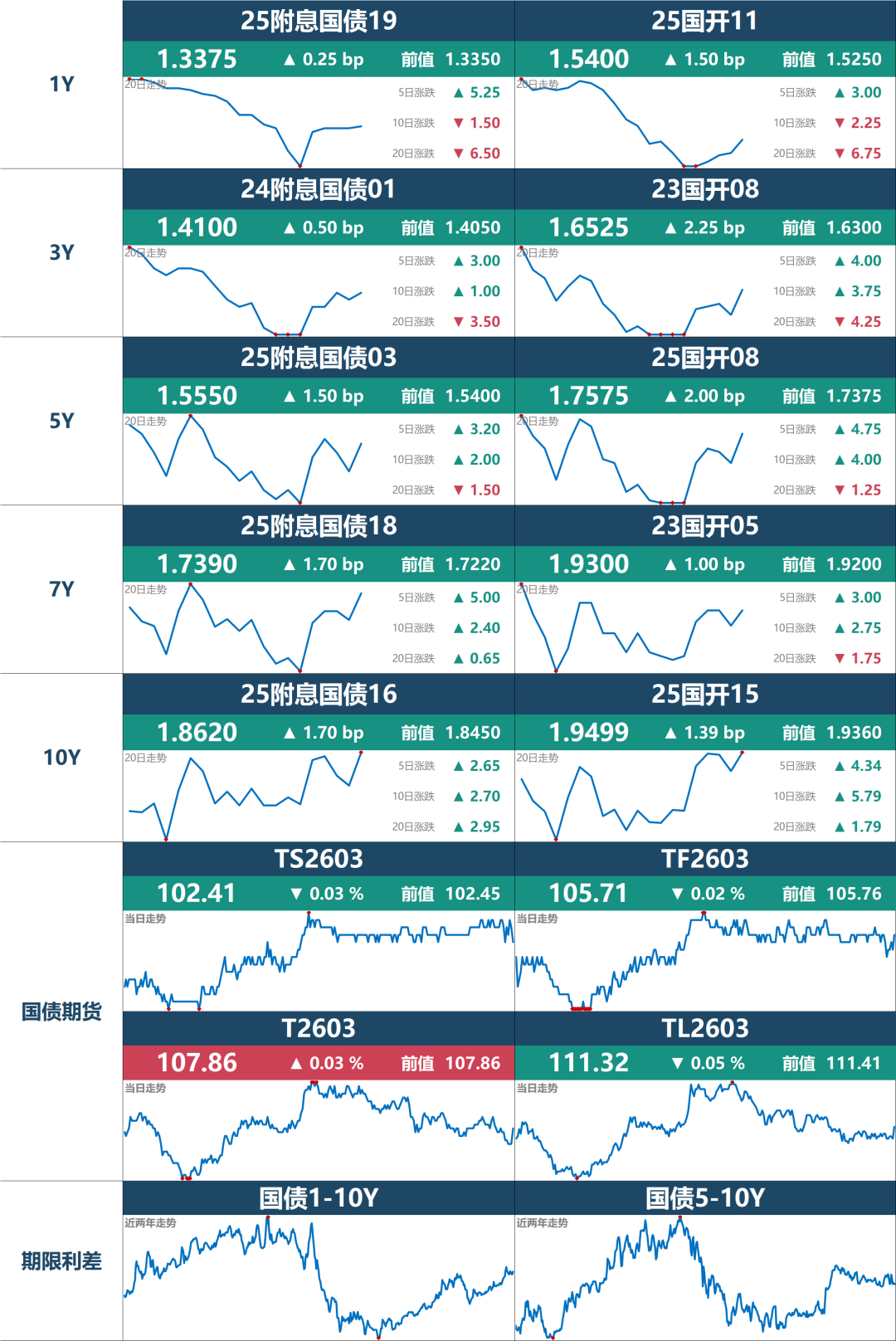Viewport: 896px width, 1341px height.
Task: Click the down arrow in TS2603's change
Action: [296, 894]
